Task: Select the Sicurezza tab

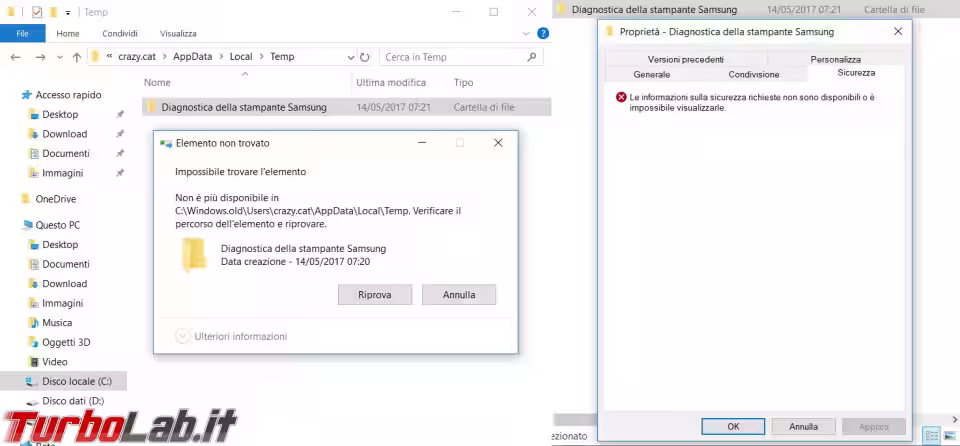Action: pos(856,72)
